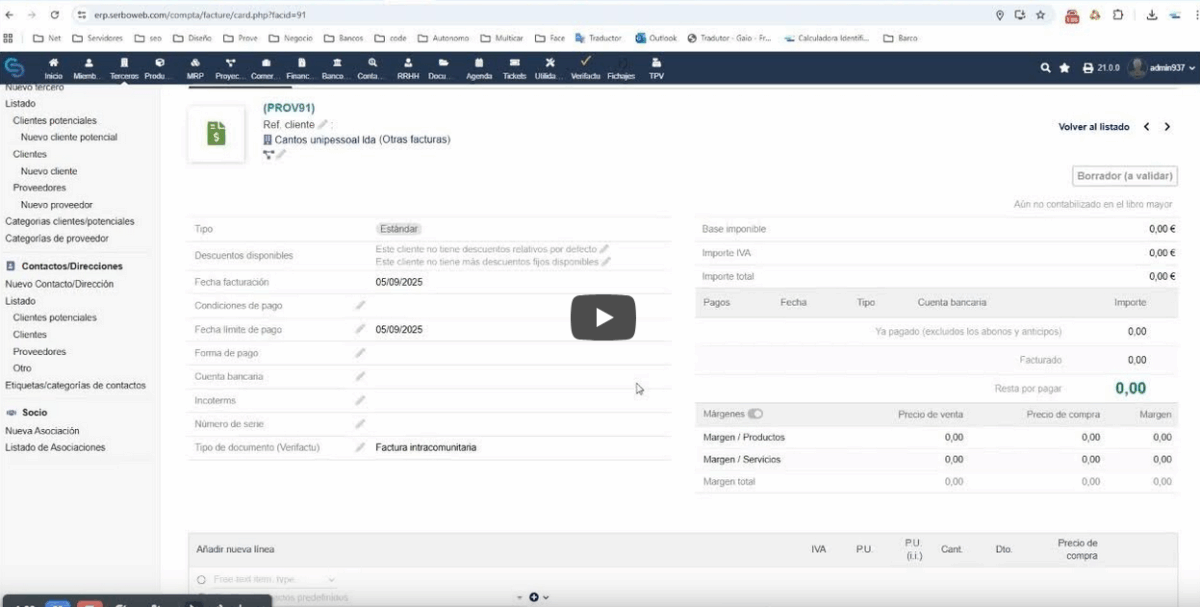Click the search magnifier in the header
Viewport: 1200px width, 607px height.
pos(1046,68)
